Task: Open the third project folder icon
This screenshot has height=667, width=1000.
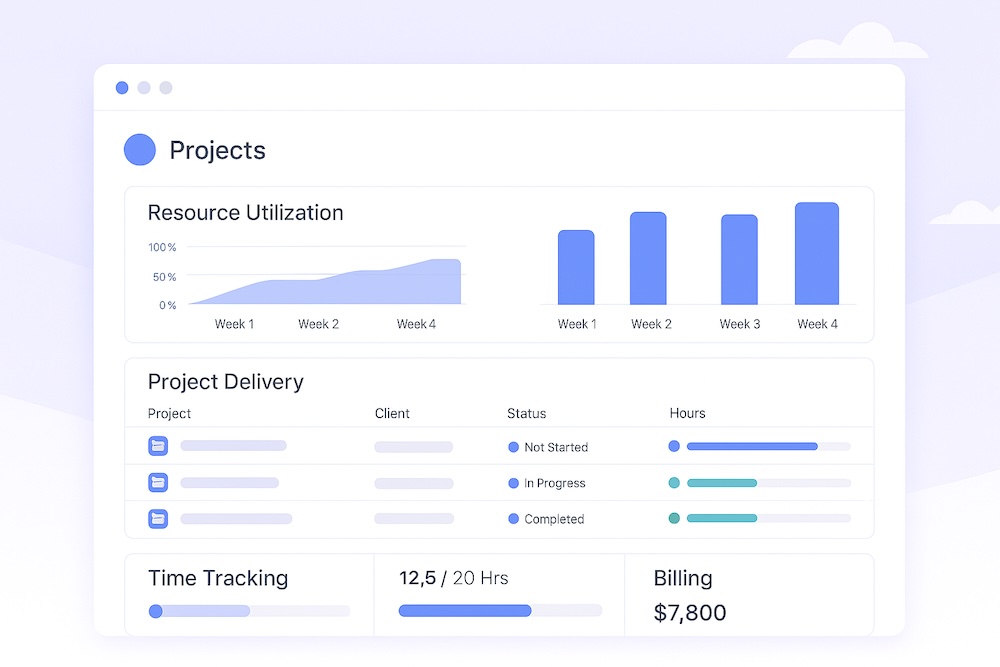Action: (x=158, y=518)
